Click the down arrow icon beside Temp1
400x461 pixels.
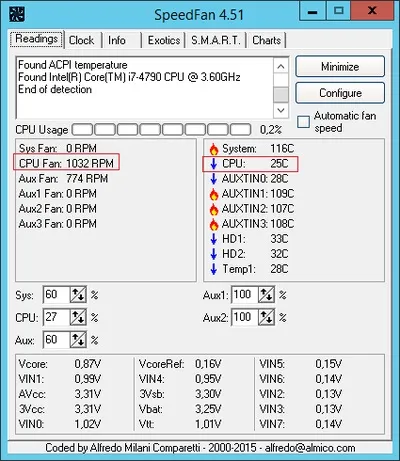[214, 269]
